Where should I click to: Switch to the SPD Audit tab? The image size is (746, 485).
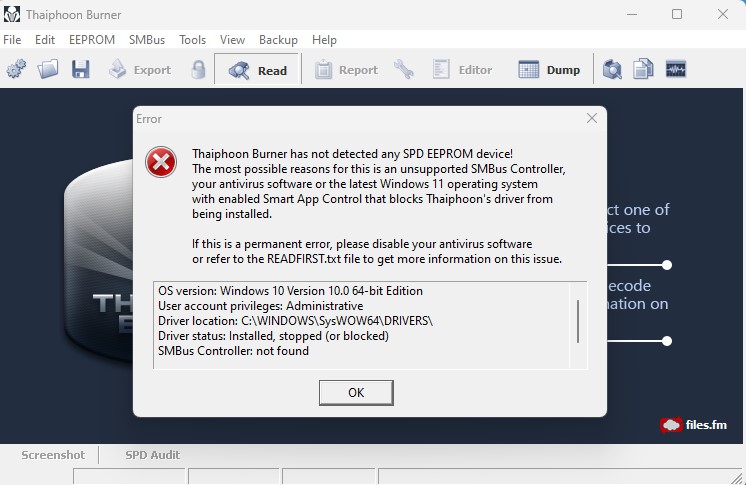pyautogui.click(x=153, y=455)
